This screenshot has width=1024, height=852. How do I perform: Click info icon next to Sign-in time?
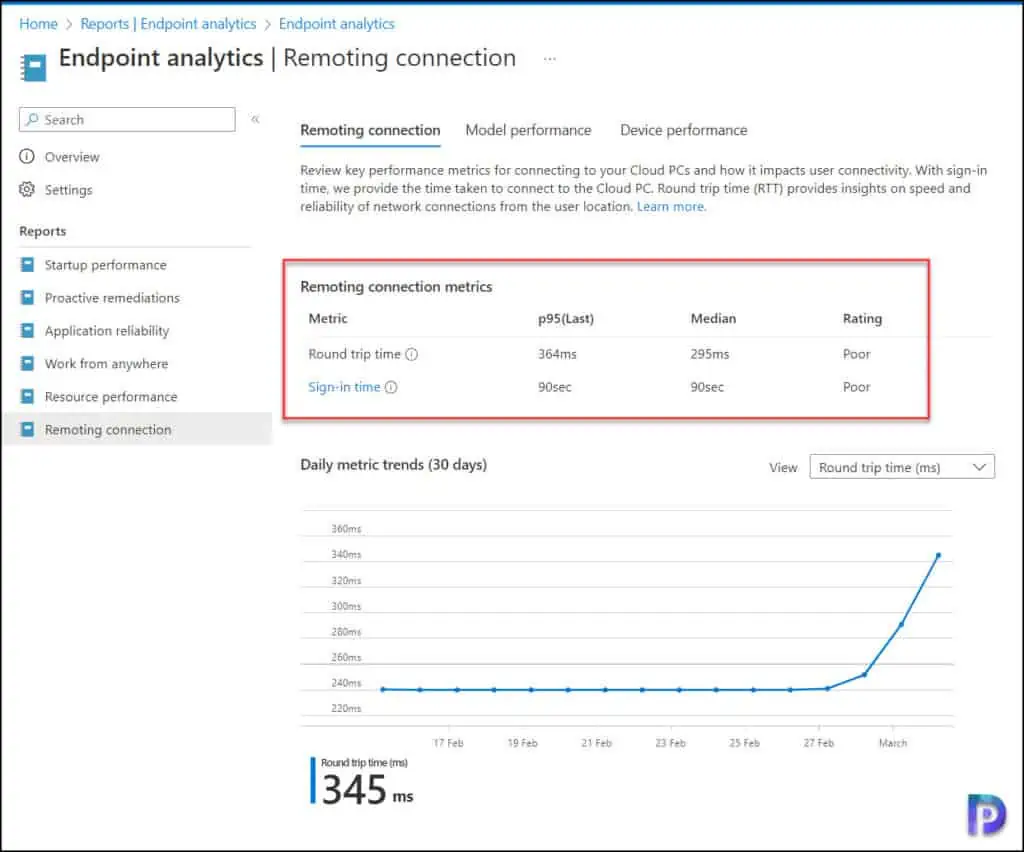click(391, 387)
